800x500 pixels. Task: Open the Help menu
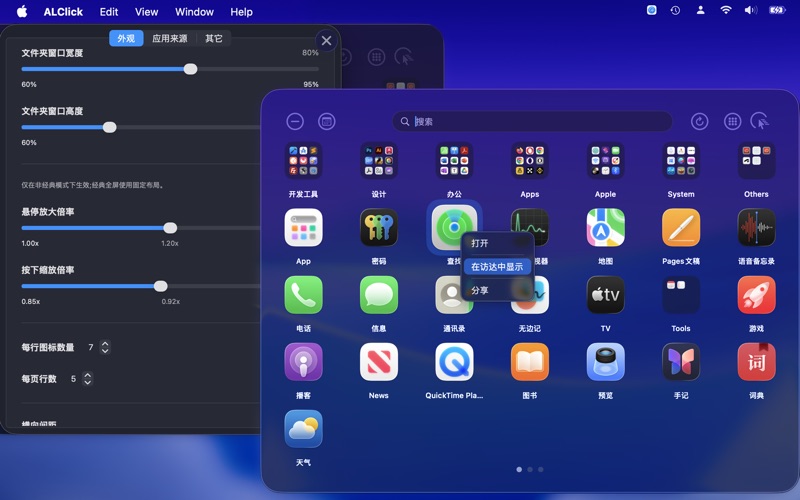tap(241, 12)
